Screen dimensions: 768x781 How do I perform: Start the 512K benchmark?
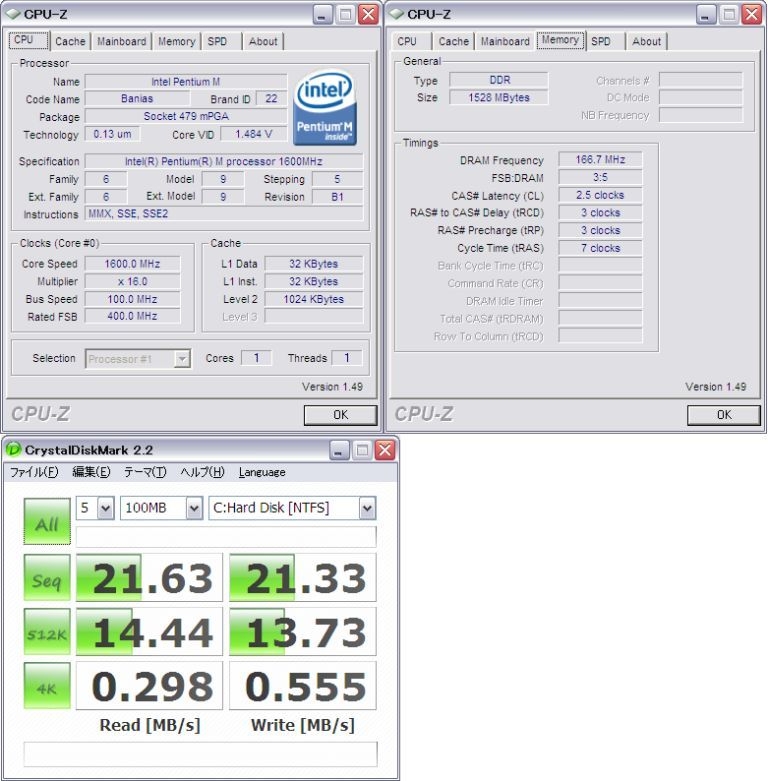coord(47,632)
